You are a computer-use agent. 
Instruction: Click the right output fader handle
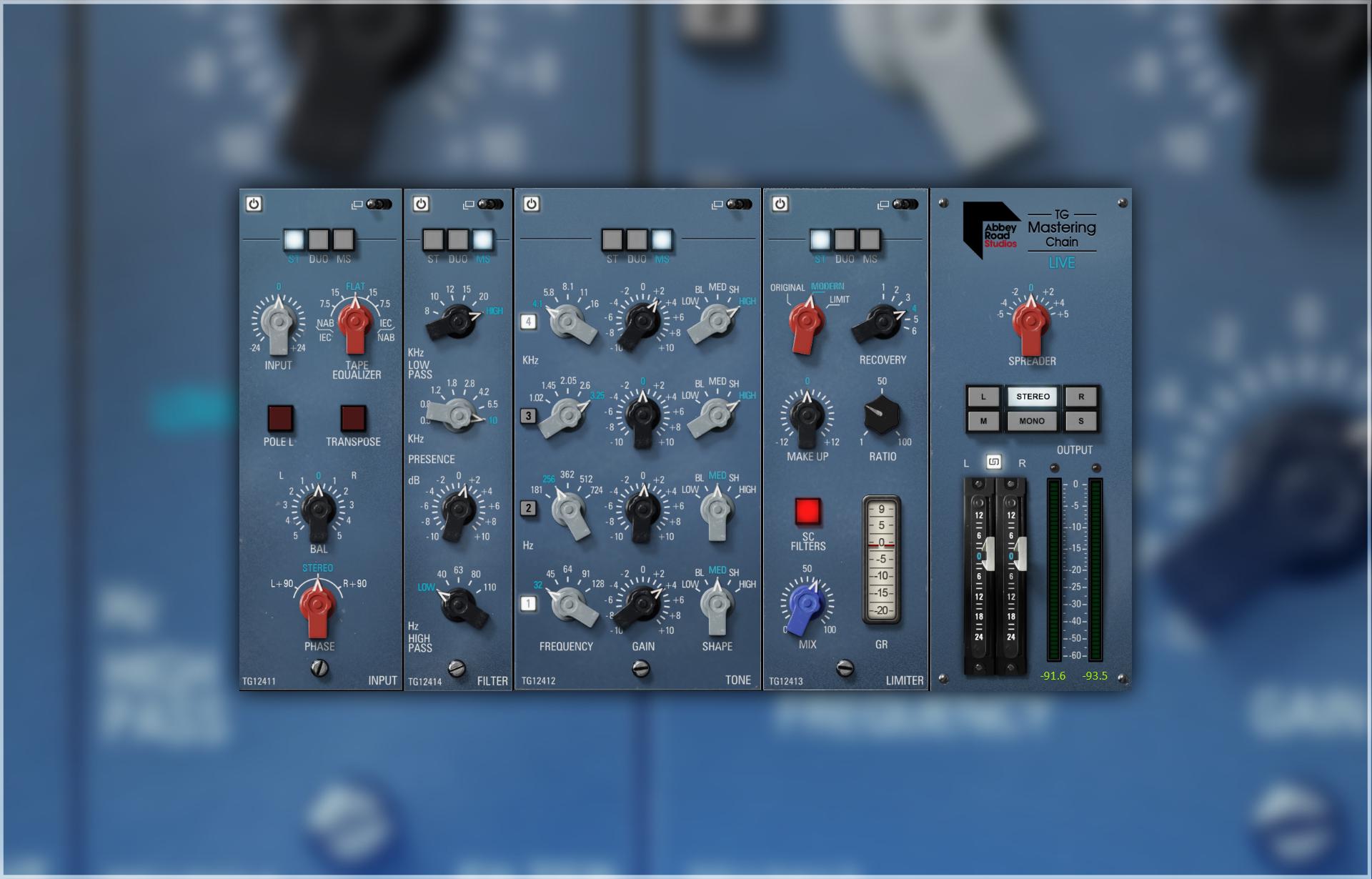coord(1020,555)
